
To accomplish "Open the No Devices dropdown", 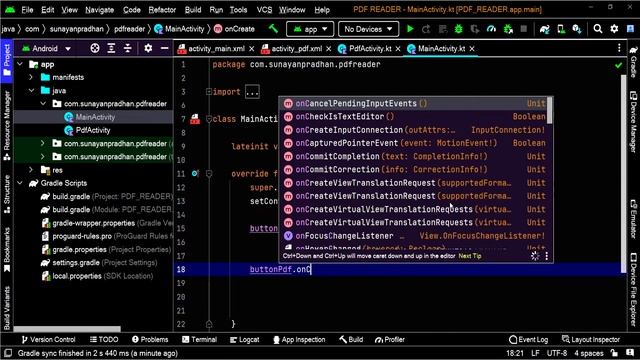I will [368, 29].
